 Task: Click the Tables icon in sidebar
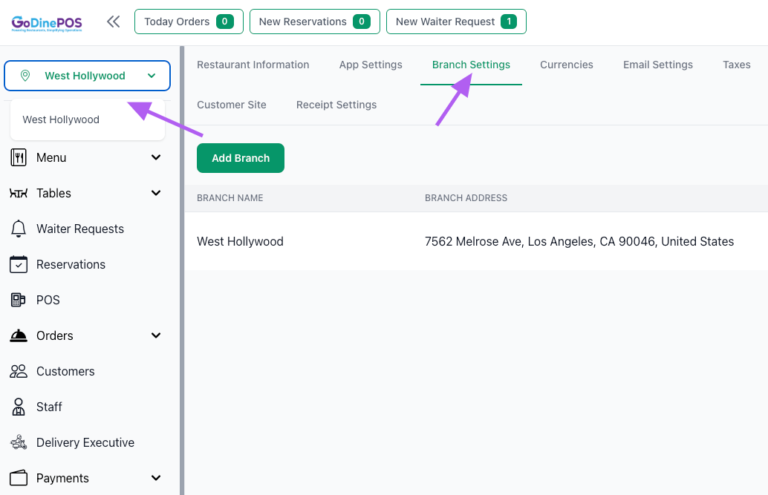(x=19, y=193)
